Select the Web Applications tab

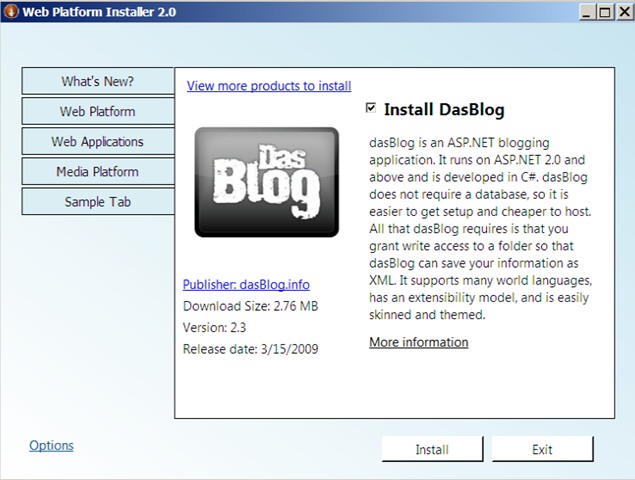[98, 141]
